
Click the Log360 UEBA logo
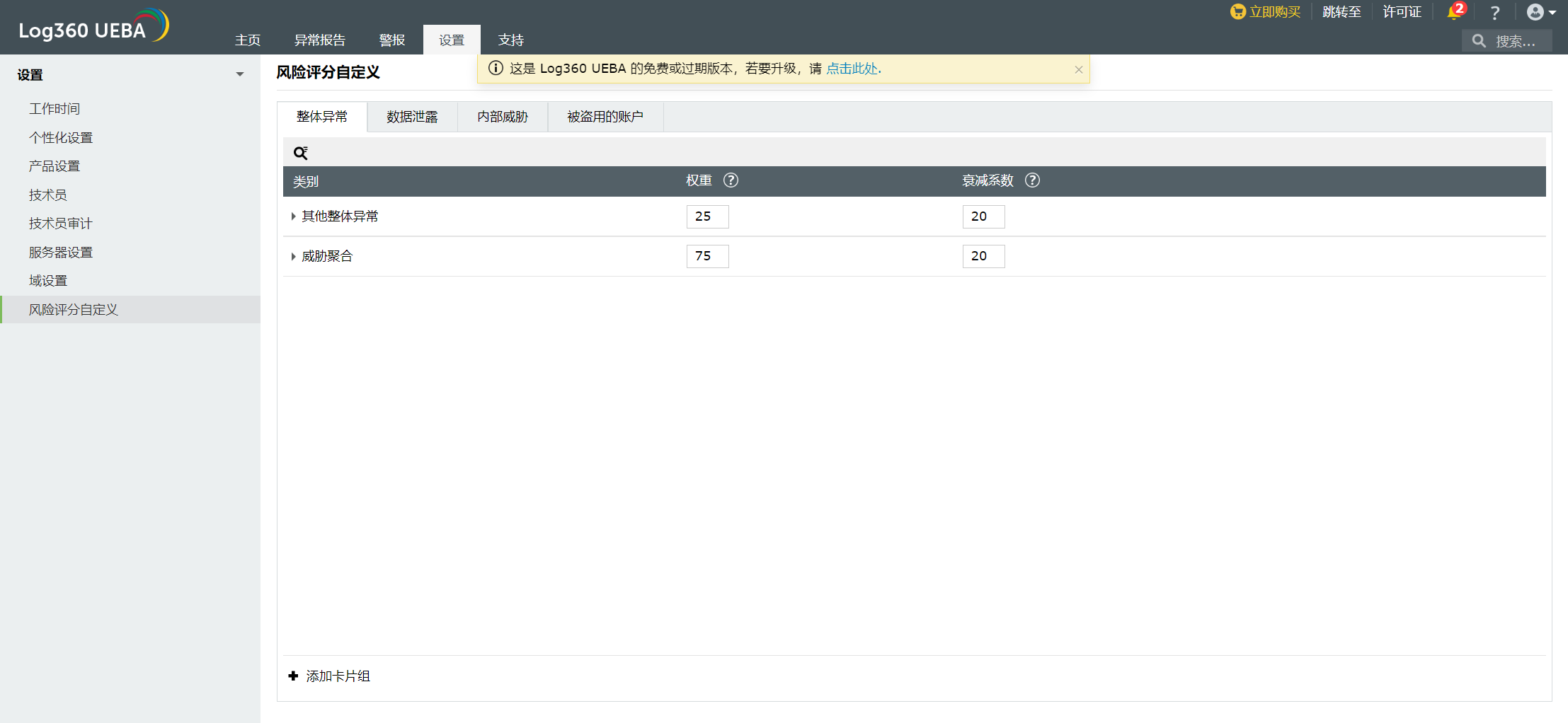point(93,27)
